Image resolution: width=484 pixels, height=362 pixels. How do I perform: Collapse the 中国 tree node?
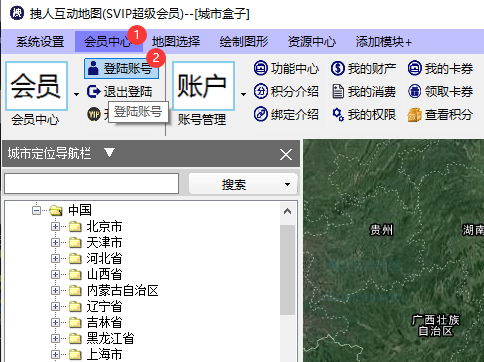point(36,210)
